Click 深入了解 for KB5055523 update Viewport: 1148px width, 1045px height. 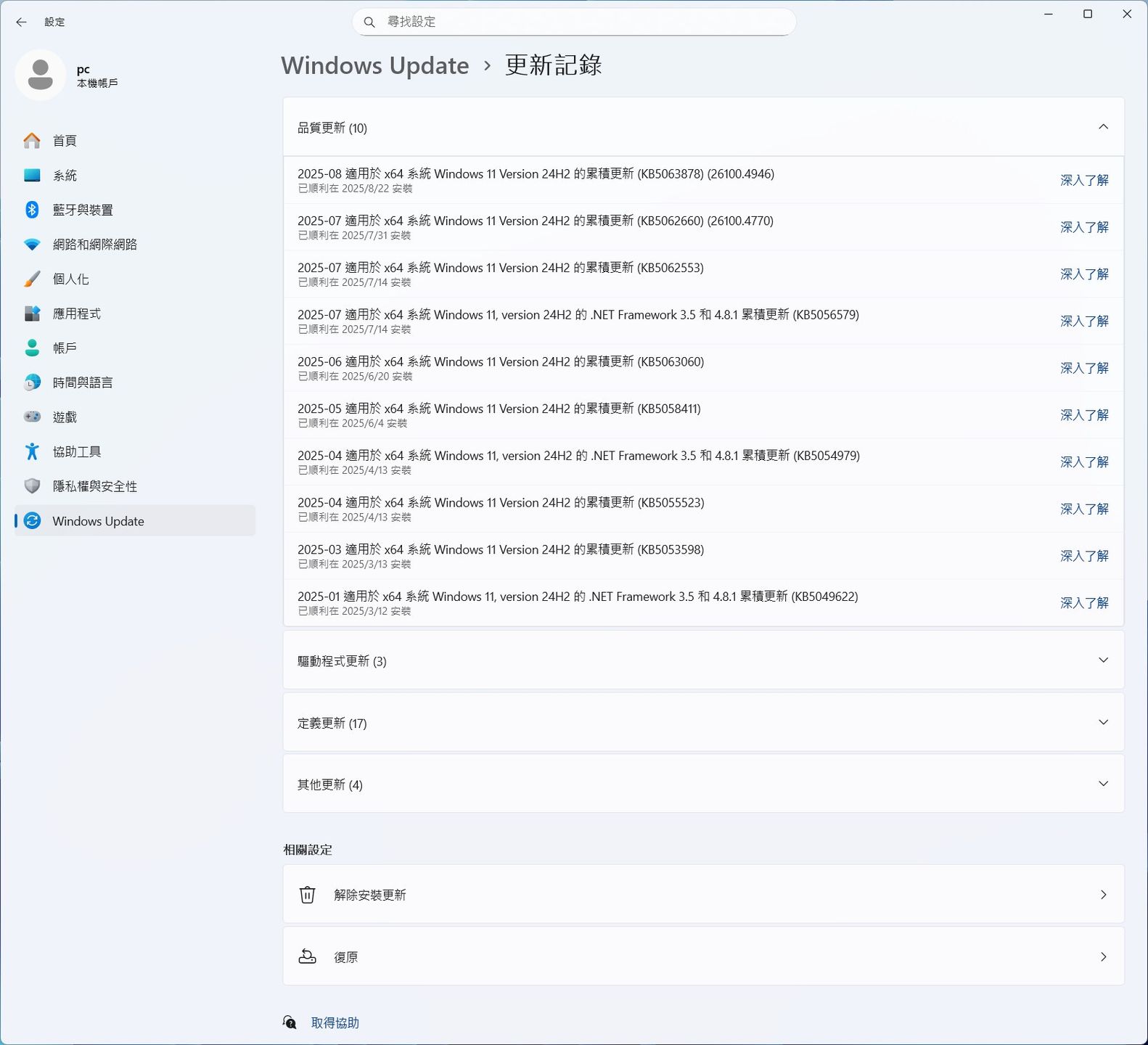1084,509
